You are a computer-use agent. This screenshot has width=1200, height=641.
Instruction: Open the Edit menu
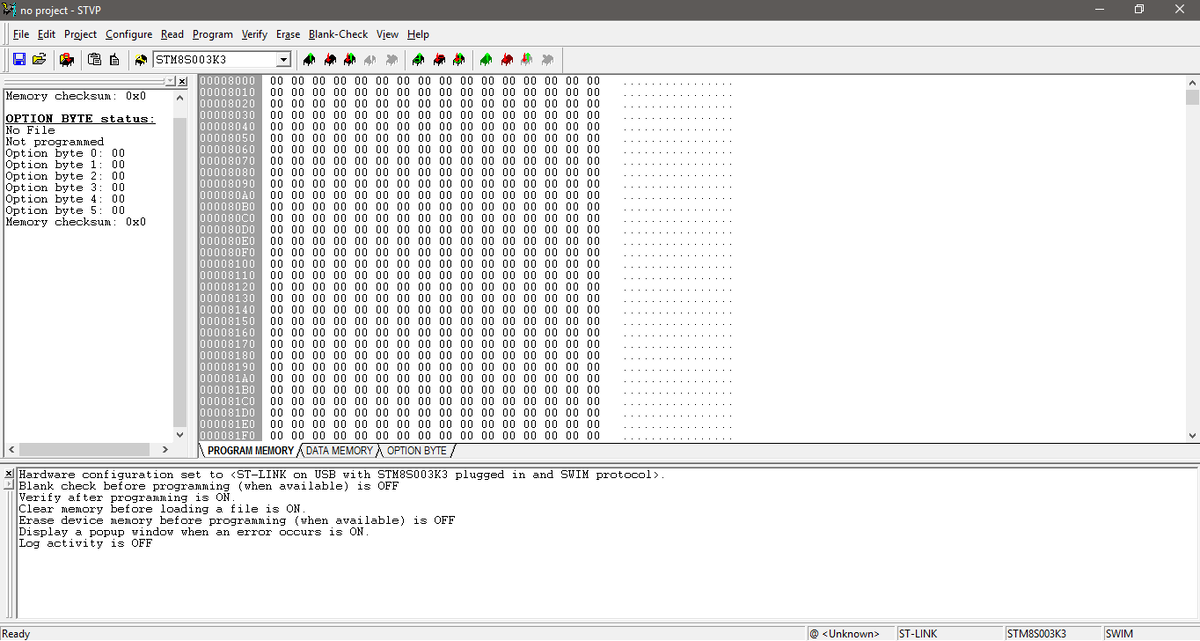click(x=46, y=34)
